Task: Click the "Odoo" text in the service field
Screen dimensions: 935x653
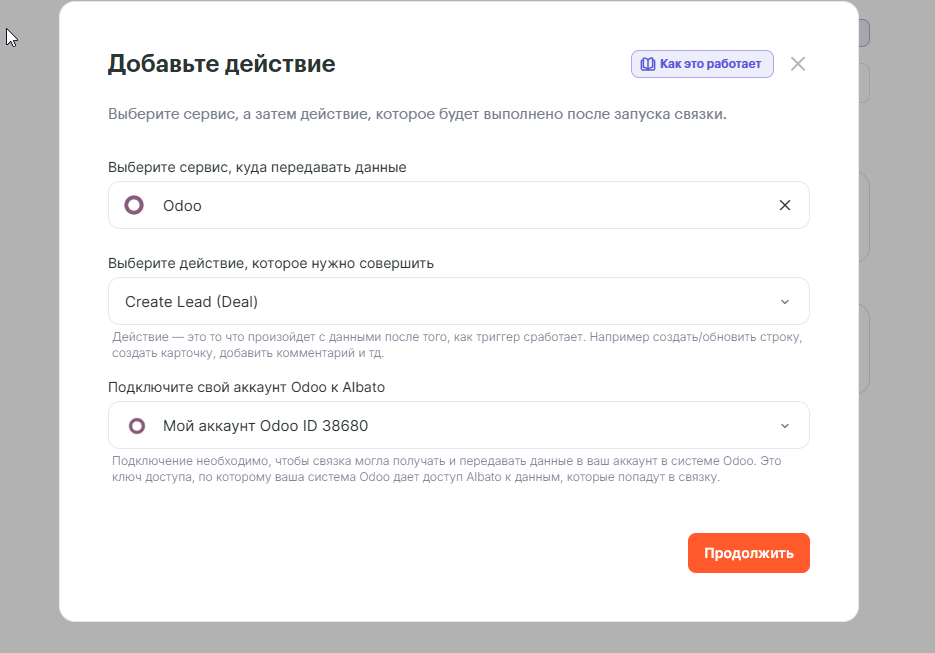Action: tap(182, 205)
